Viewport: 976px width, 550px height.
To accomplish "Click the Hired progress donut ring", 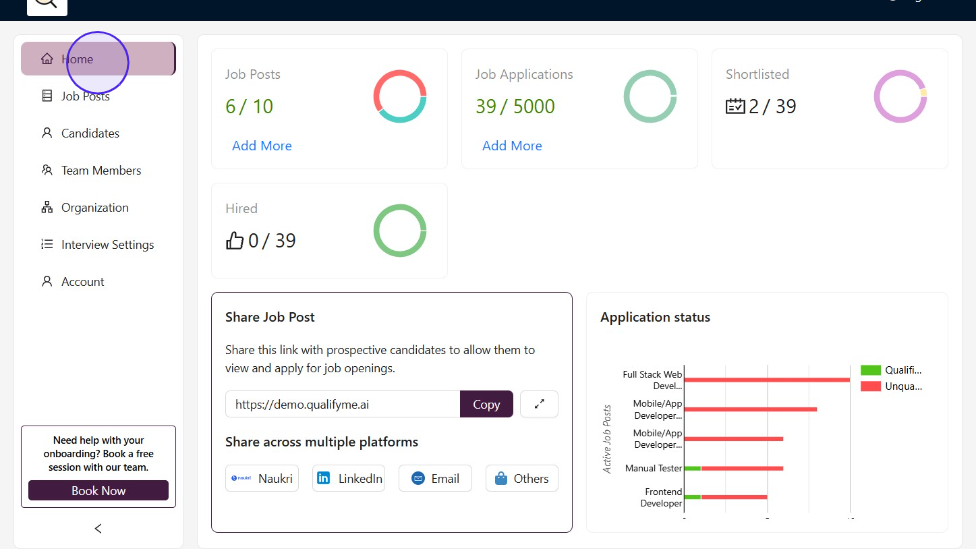I will (400, 231).
